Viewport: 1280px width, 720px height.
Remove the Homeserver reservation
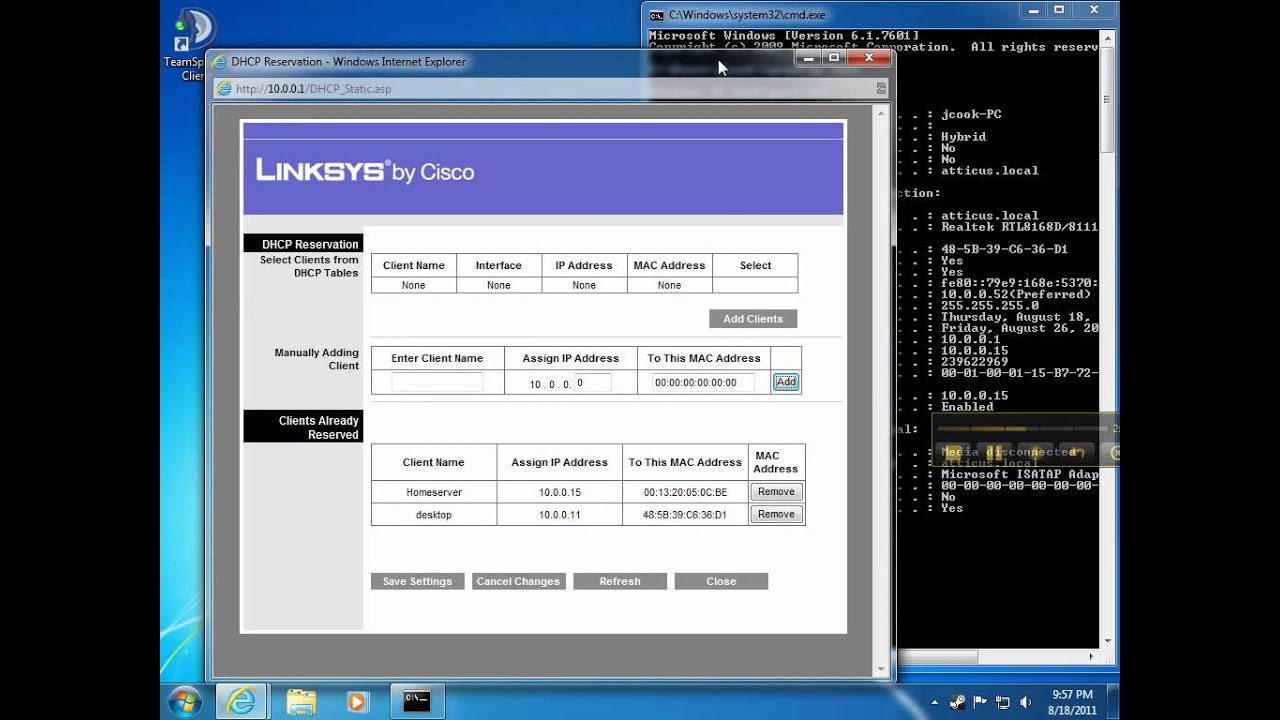pos(776,492)
